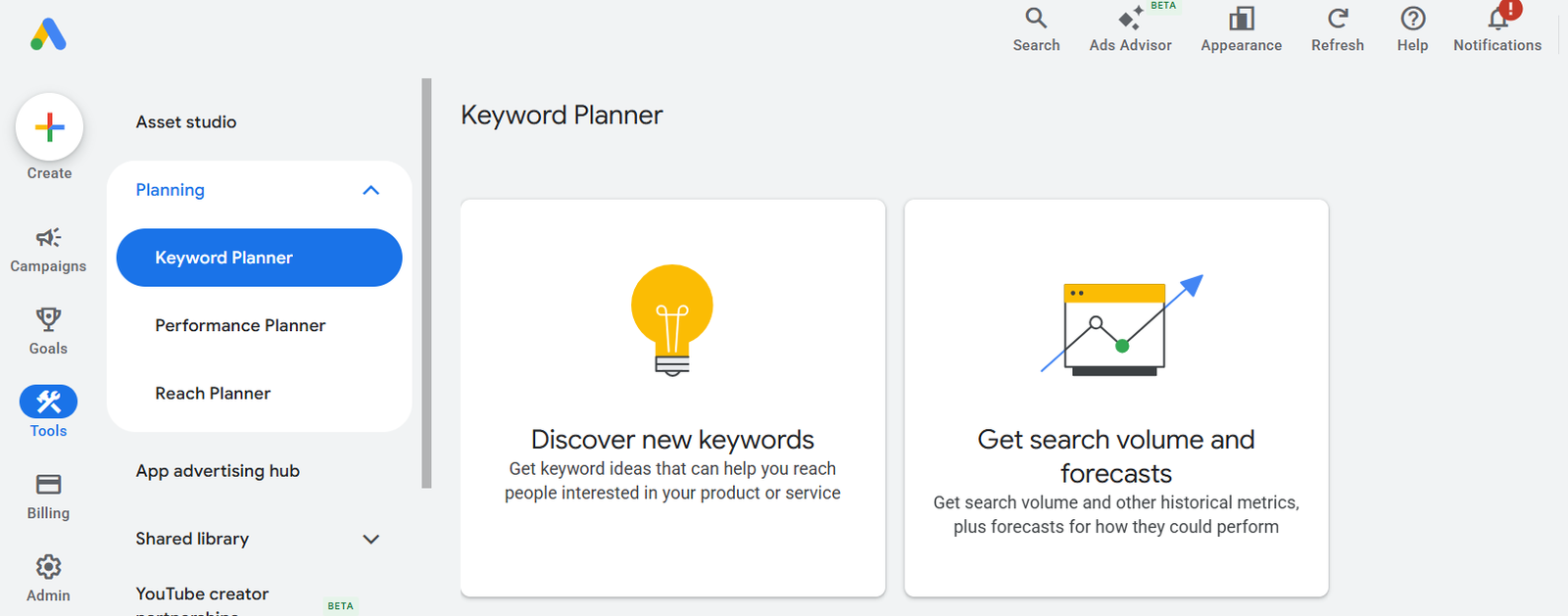Screen dimensions: 1568x616
Task: Click the Tools label text
Action: (x=48, y=431)
